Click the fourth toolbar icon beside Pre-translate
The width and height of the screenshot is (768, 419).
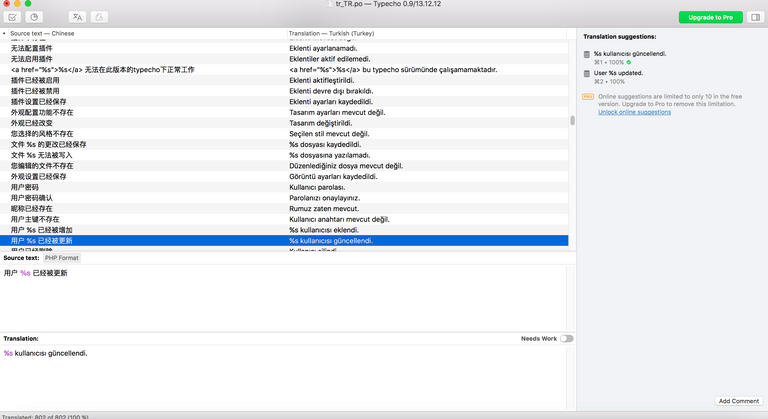click(99, 17)
